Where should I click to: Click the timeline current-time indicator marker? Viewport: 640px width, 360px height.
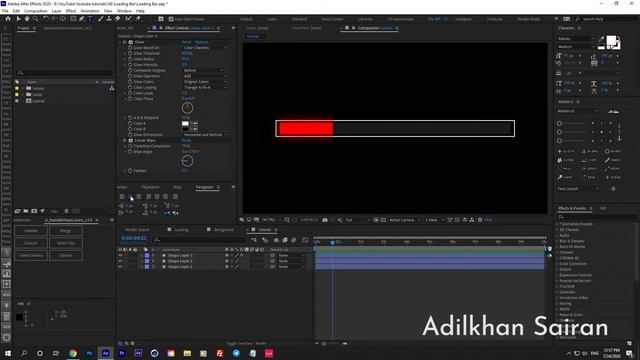pos(332,242)
